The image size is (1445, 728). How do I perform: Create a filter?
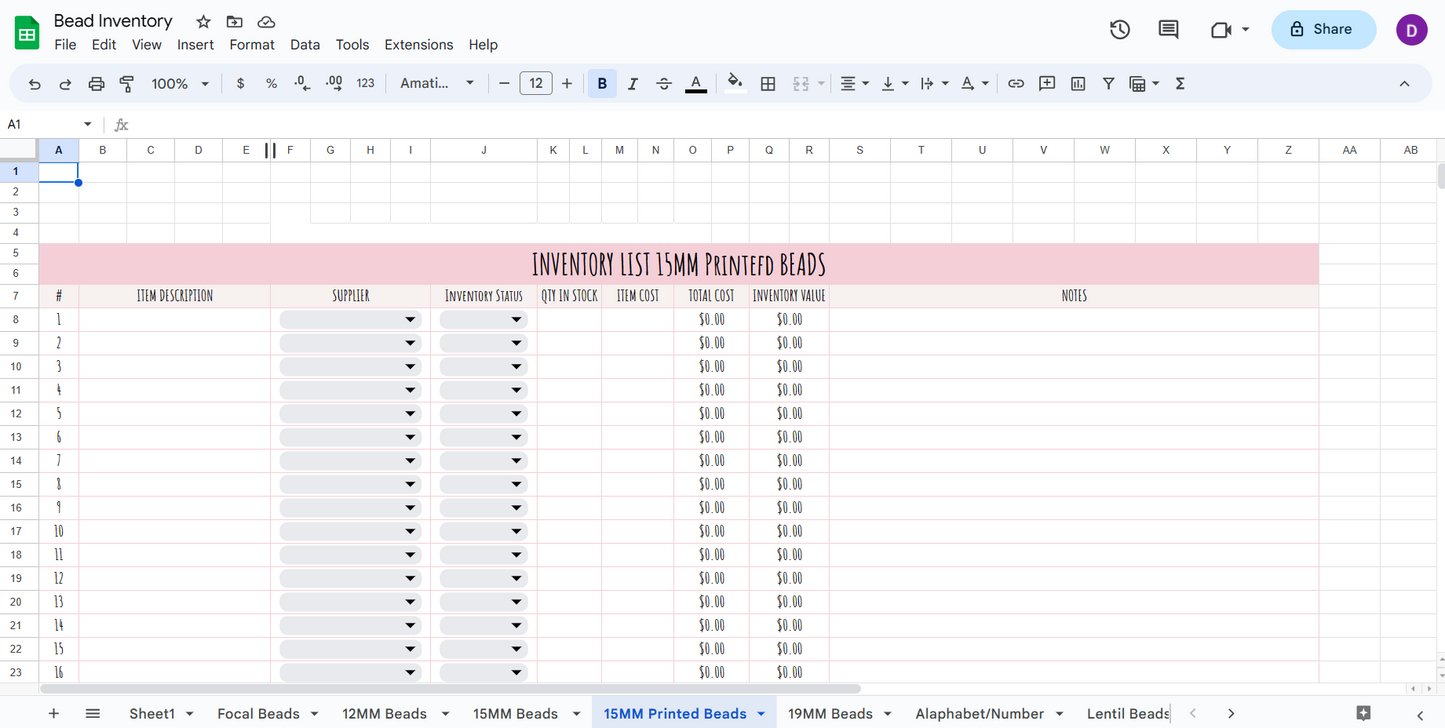[x=1108, y=84]
